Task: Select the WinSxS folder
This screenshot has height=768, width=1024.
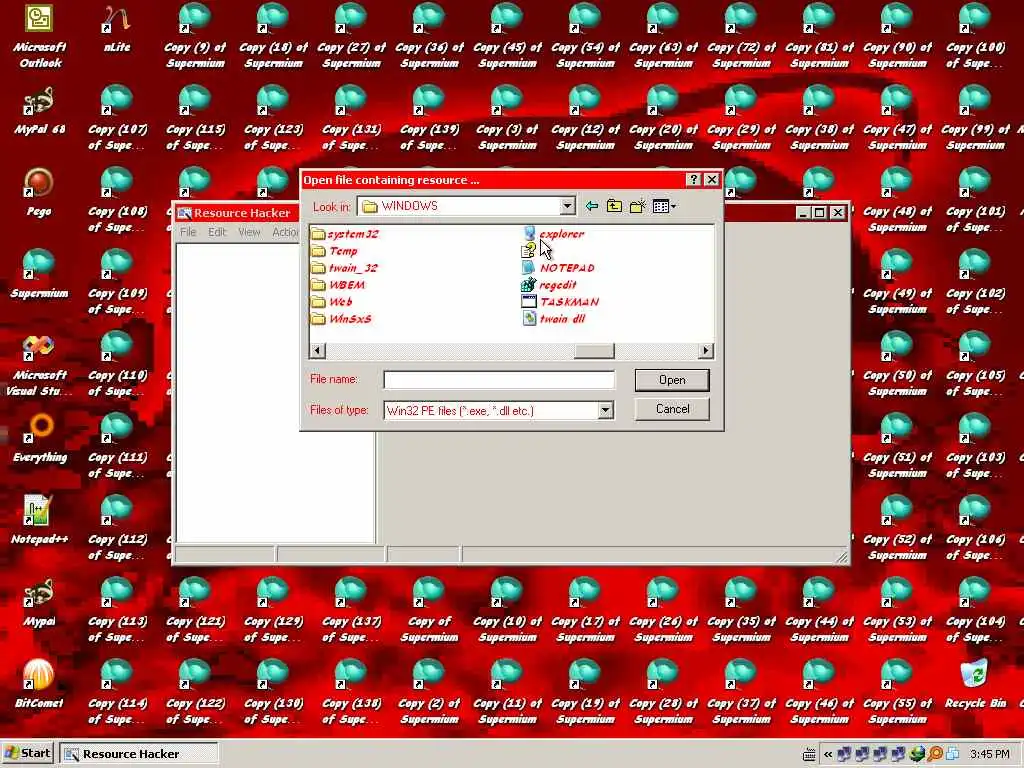Action: point(342,319)
